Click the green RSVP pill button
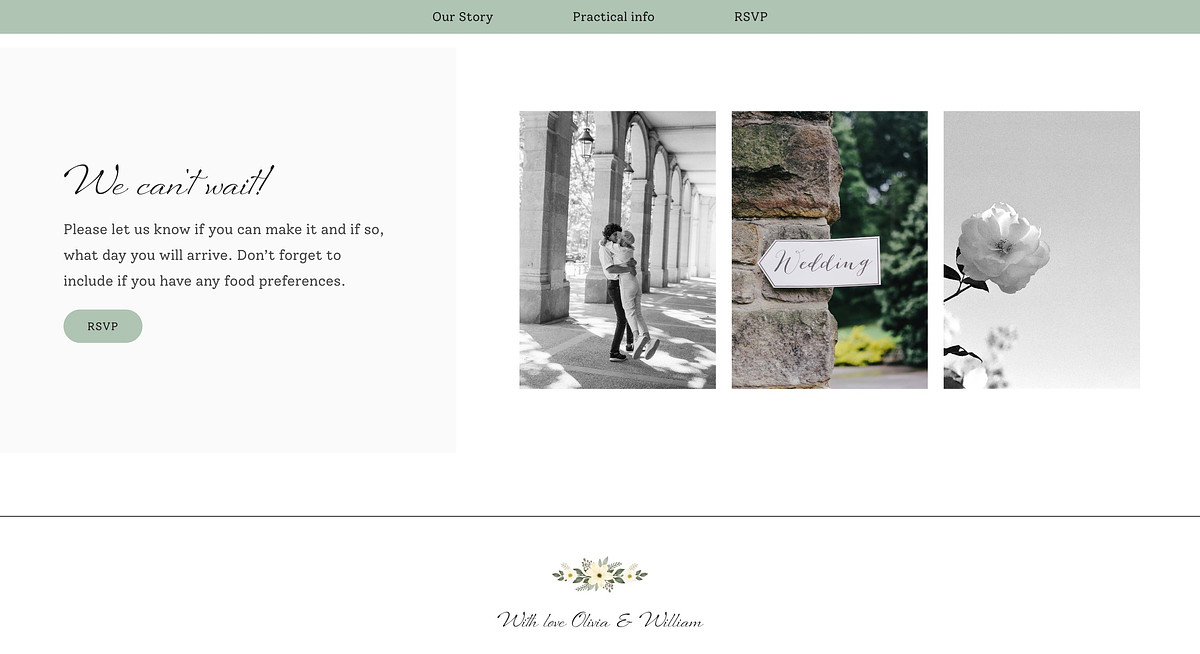 103,326
